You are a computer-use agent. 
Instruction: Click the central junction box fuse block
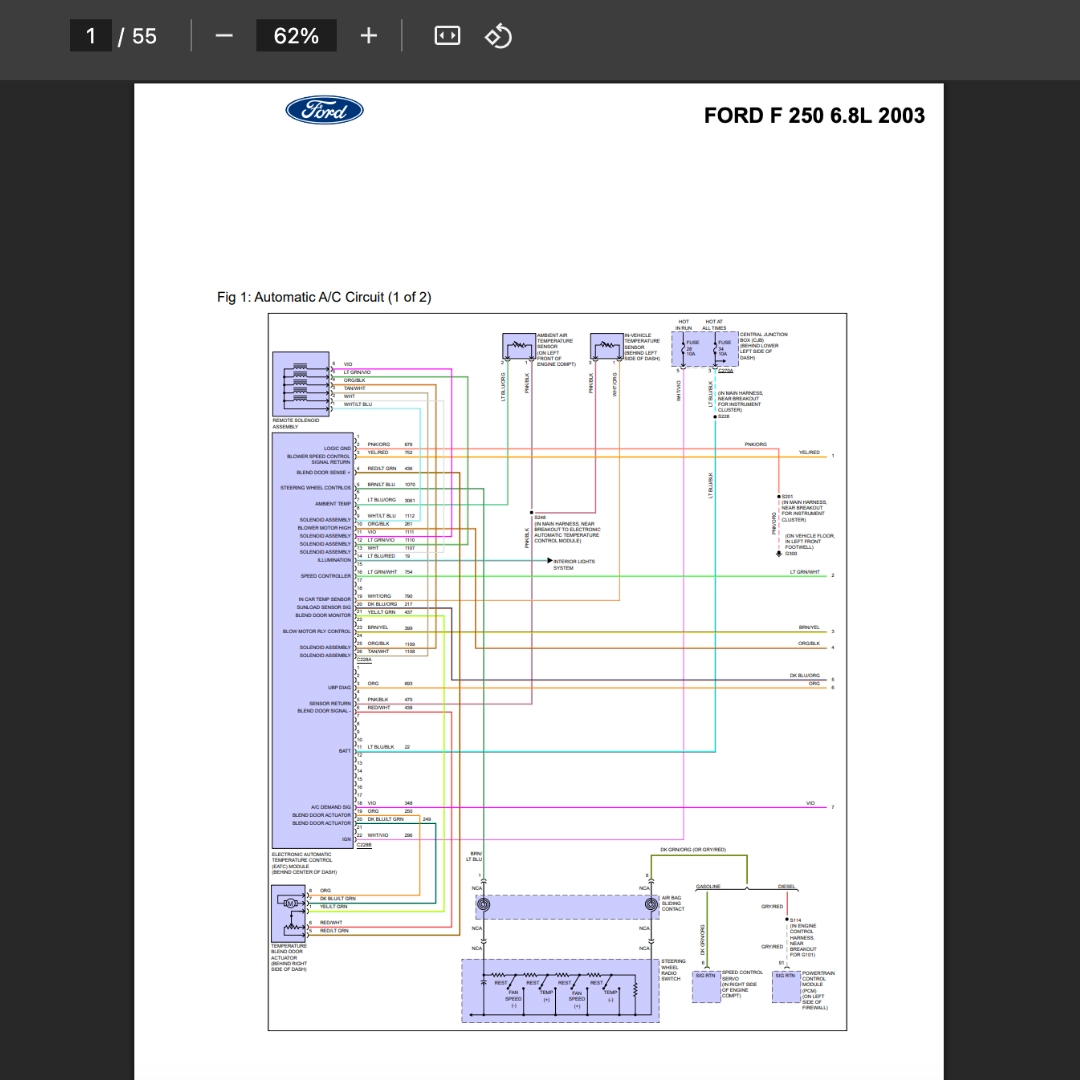coord(705,349)
